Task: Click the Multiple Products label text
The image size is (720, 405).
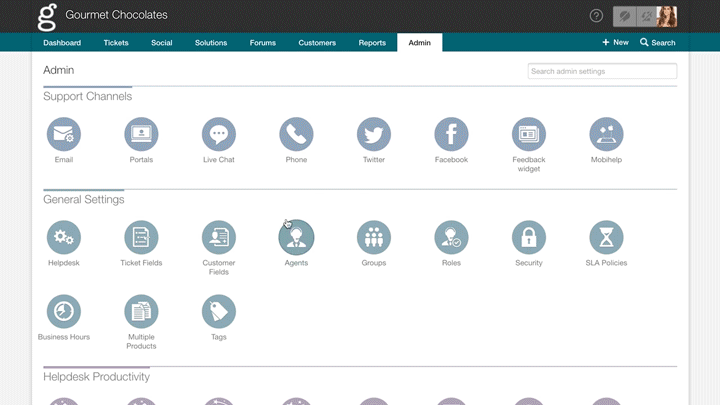Action: (141, 342)
